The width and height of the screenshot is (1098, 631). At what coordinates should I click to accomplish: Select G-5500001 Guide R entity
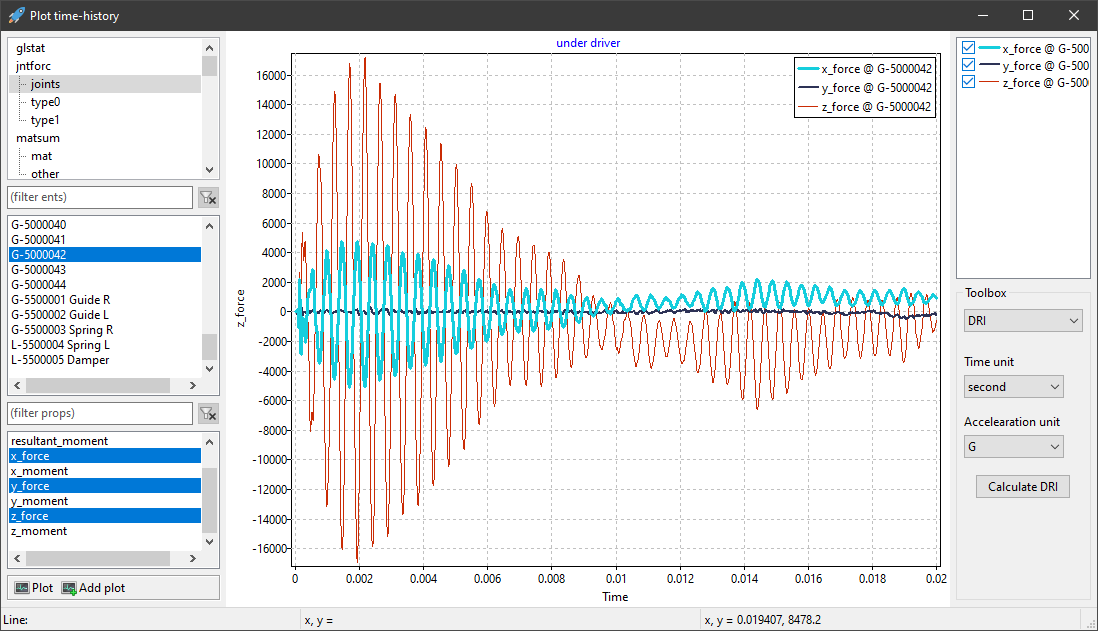pos(105,300)
